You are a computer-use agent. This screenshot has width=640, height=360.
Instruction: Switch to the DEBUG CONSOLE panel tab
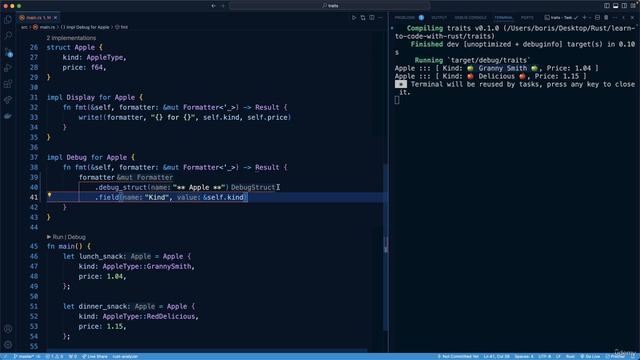(470, 18)
